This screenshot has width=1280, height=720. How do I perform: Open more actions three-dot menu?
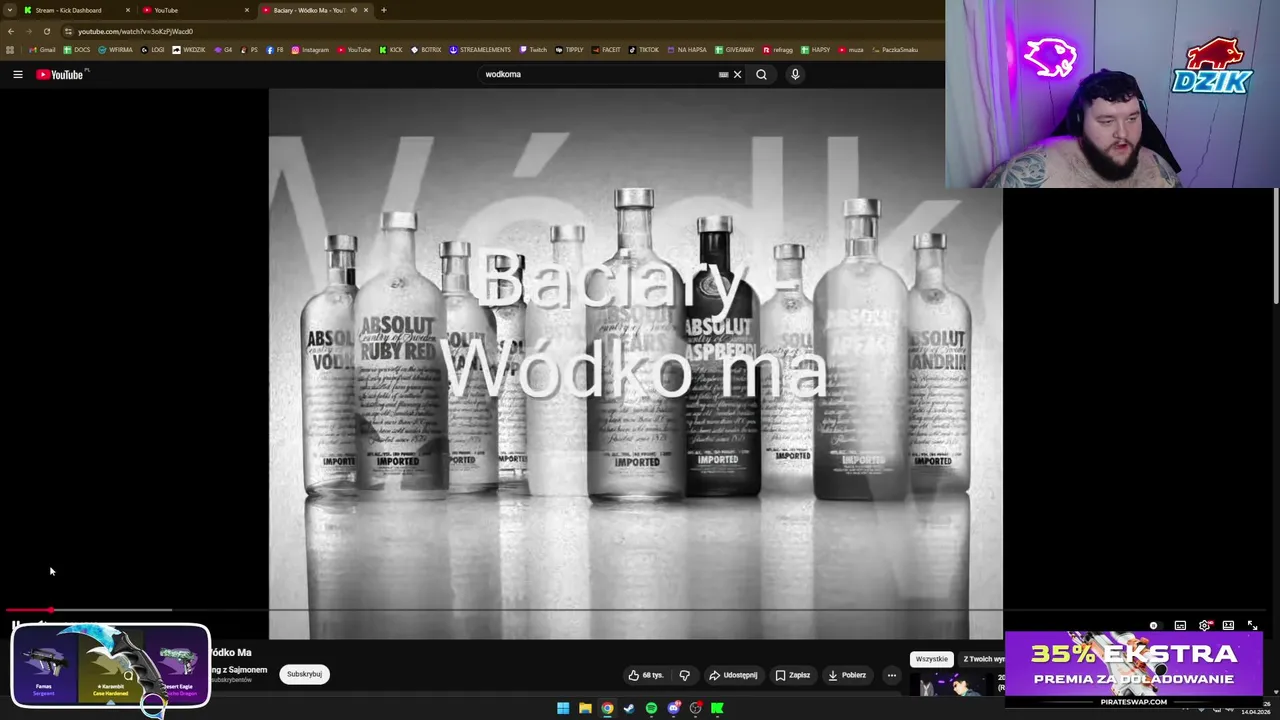click(x=891, y=675)
